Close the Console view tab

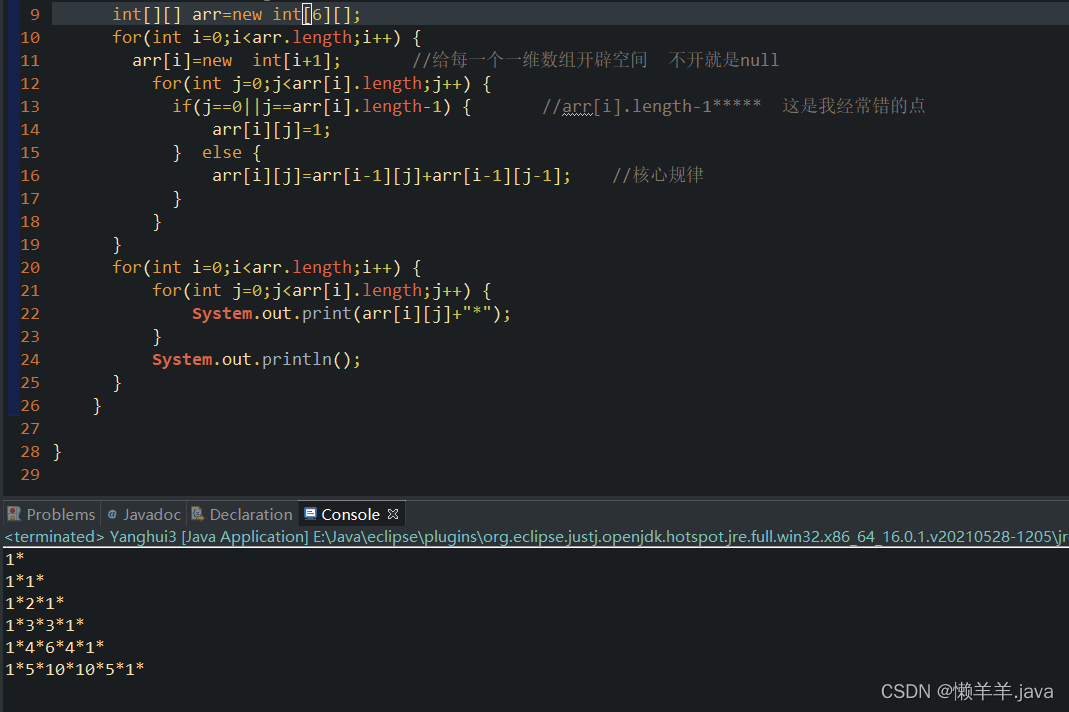click(393, 514)
